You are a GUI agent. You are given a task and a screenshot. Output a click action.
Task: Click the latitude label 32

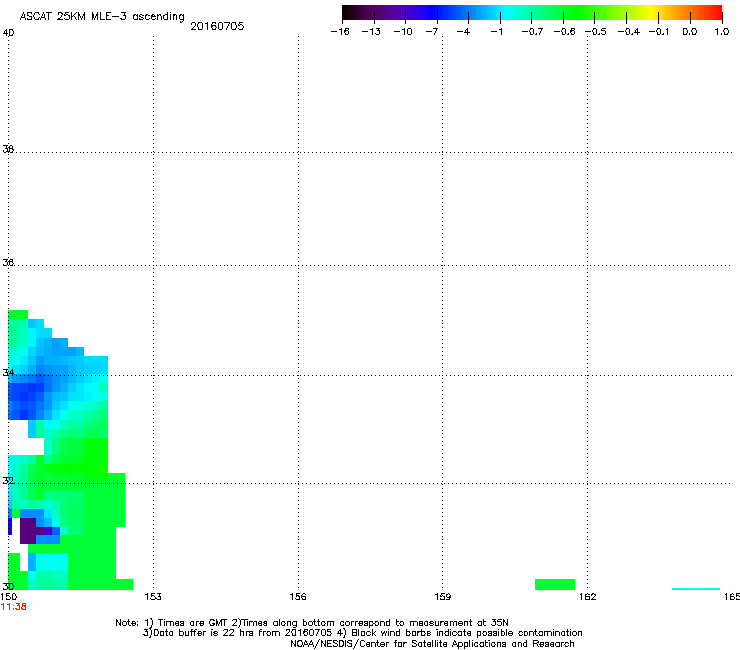click(x=8, y=481)
